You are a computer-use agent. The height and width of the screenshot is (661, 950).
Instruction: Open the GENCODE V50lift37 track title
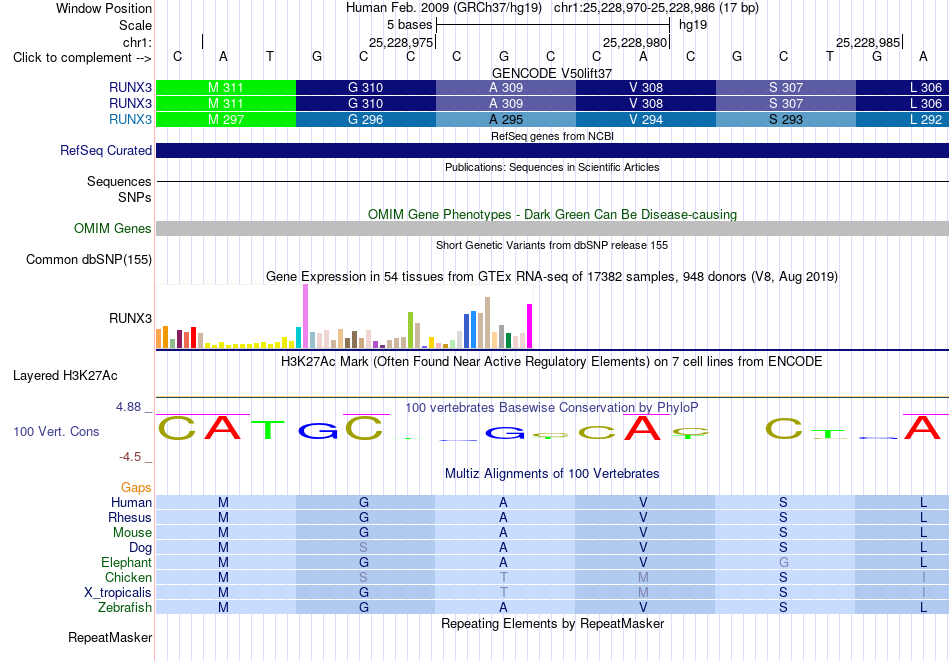point(552,73)
